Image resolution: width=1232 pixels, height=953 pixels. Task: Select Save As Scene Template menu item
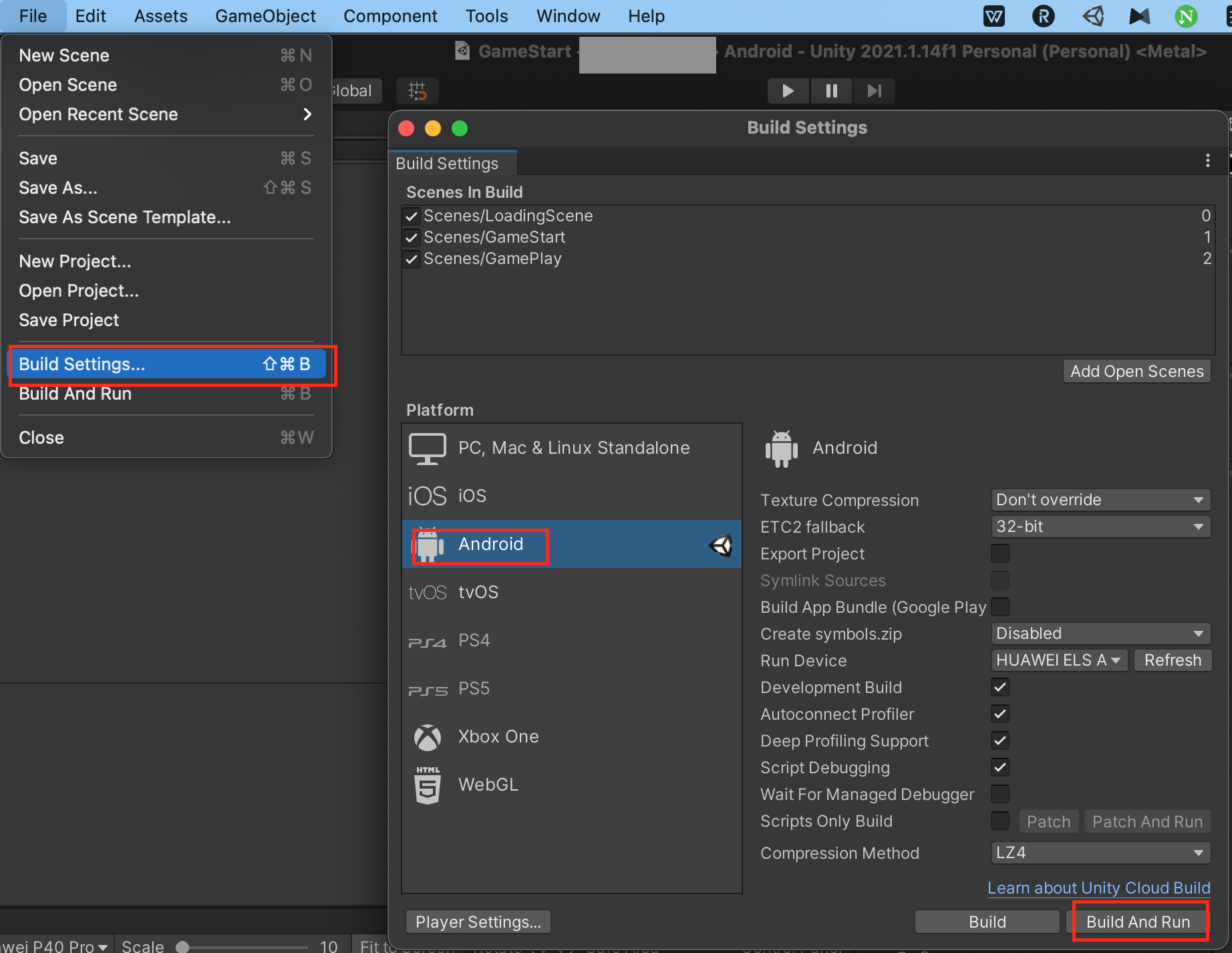(125, 217)
